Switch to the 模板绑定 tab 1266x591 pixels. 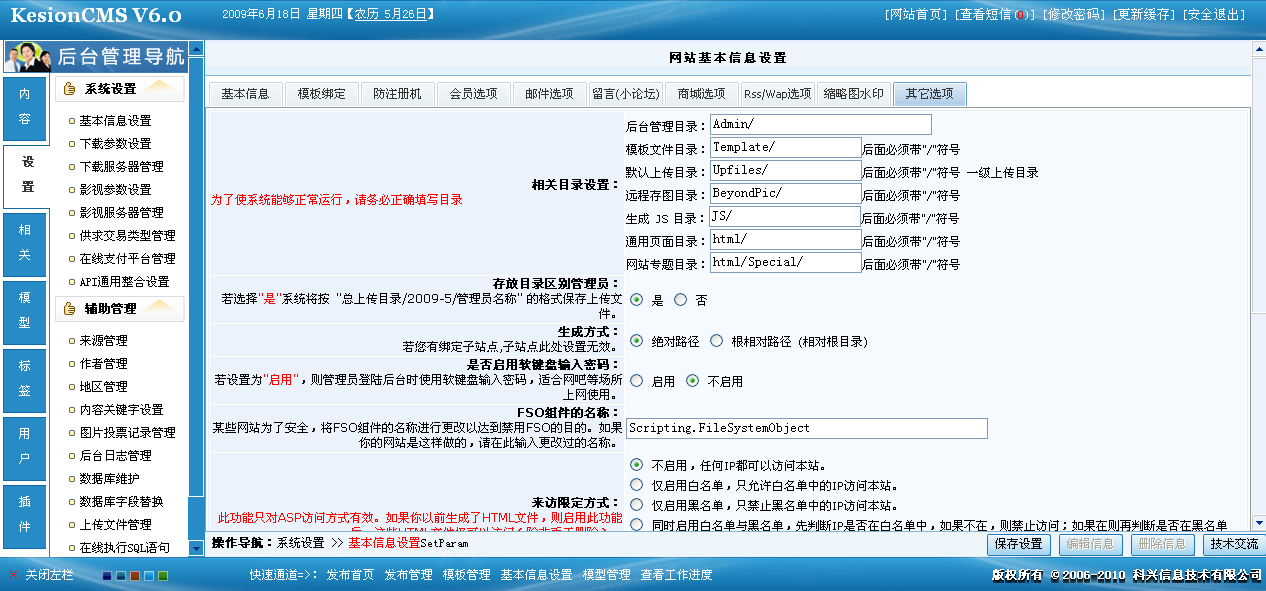[x=320, y=93]
